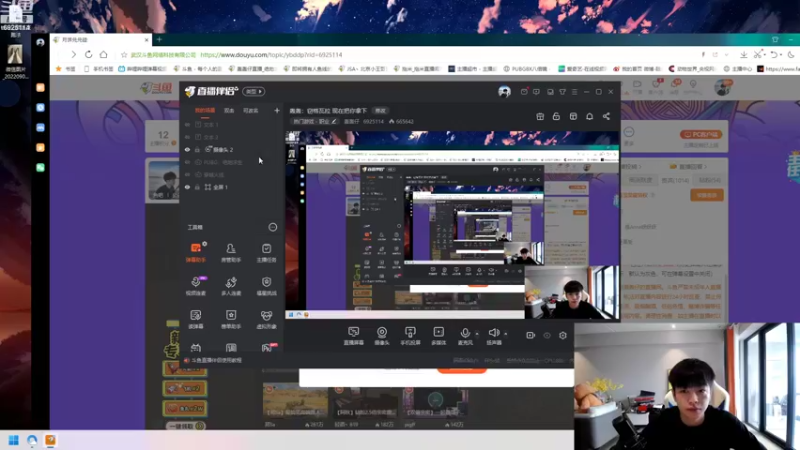Toggle the lock on the 摄像头 2 source
Screen dimensions: 800x450
click(x=197, y=149)
